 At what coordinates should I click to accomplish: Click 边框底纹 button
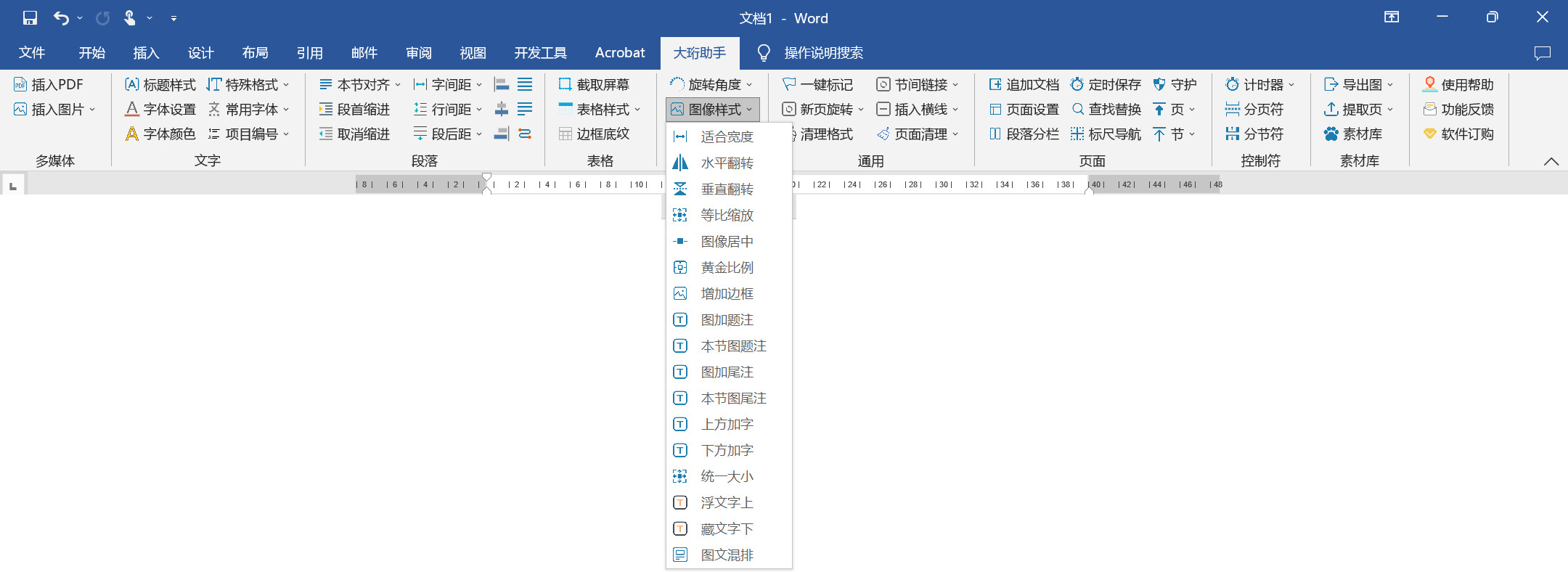point(594,134)
